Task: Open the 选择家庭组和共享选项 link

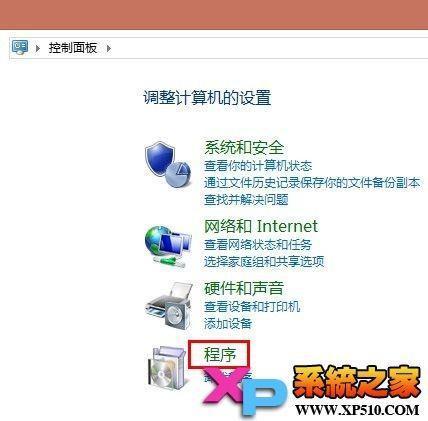Action: [x=264, y=262]
